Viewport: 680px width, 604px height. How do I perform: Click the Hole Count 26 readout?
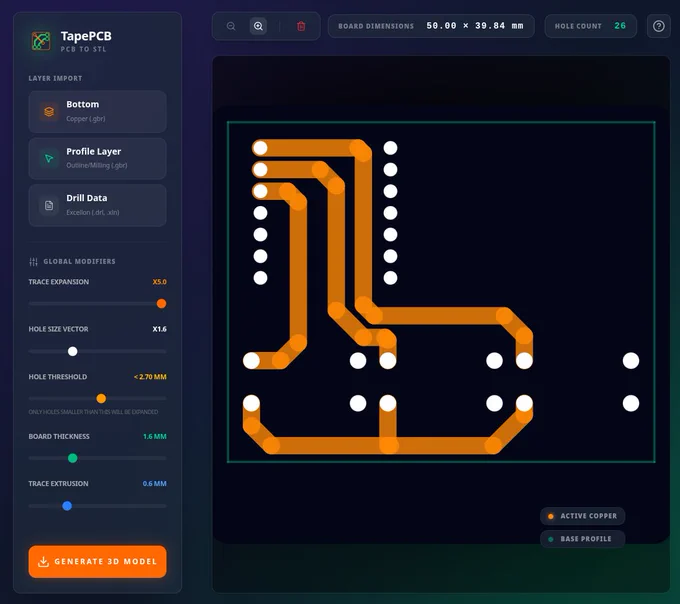point(591,26)
